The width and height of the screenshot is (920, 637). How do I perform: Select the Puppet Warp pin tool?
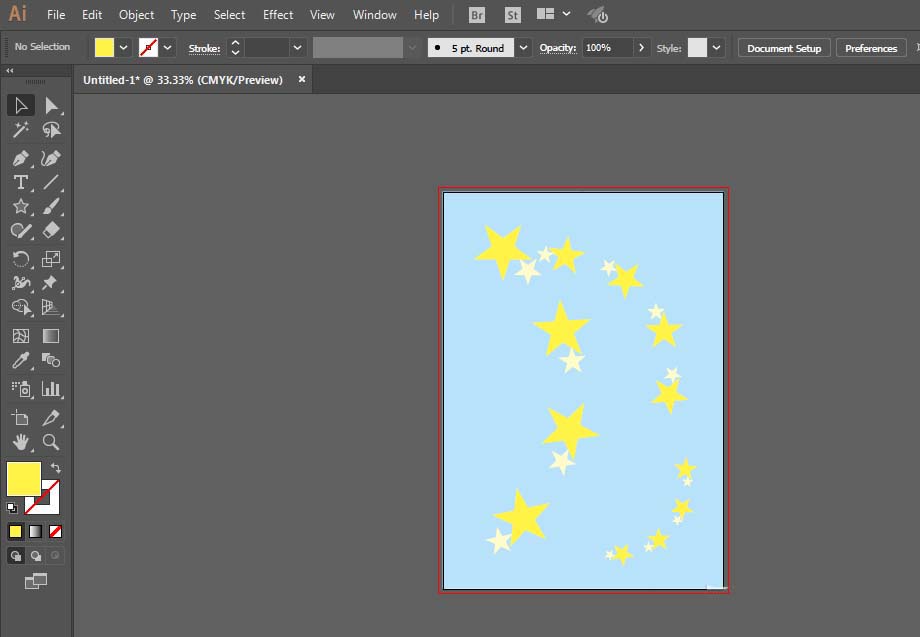[51, 283]
